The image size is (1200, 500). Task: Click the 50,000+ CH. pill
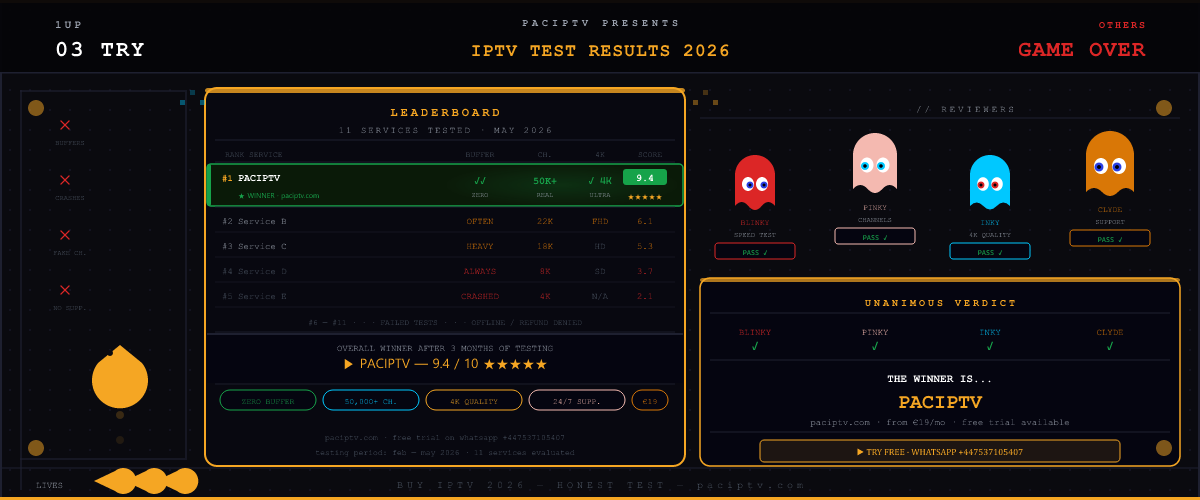[x=371, y=400]
